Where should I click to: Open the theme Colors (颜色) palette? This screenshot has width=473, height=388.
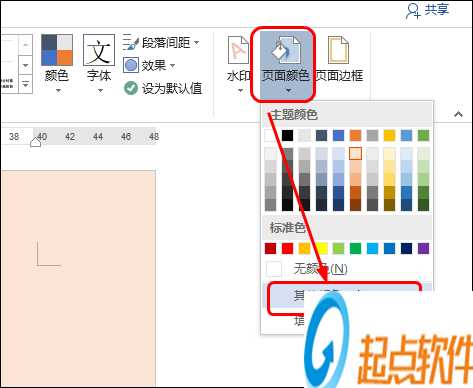pyautogui.click(x=57, y=63)
